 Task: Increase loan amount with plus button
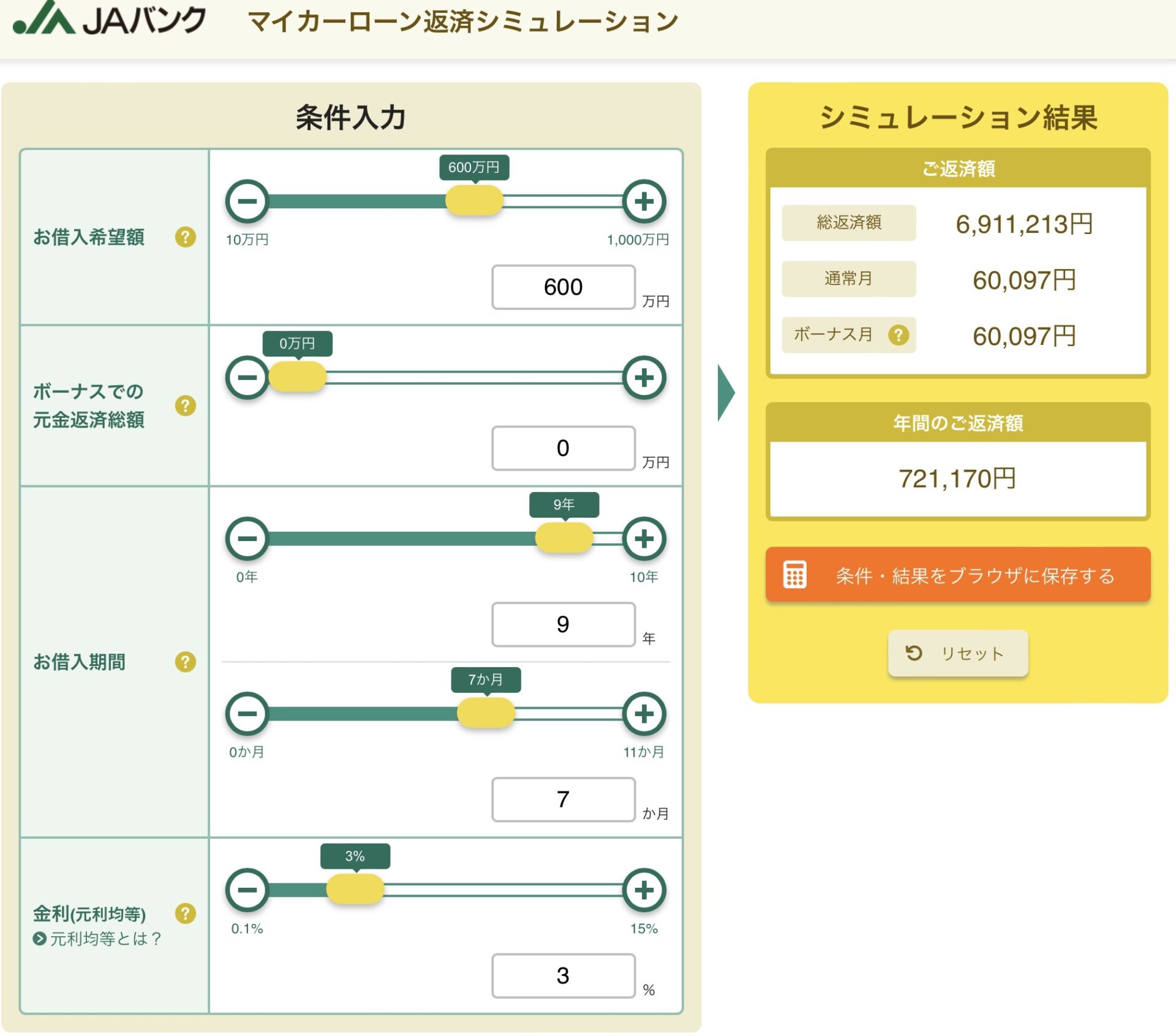click(x=644, y=201)
